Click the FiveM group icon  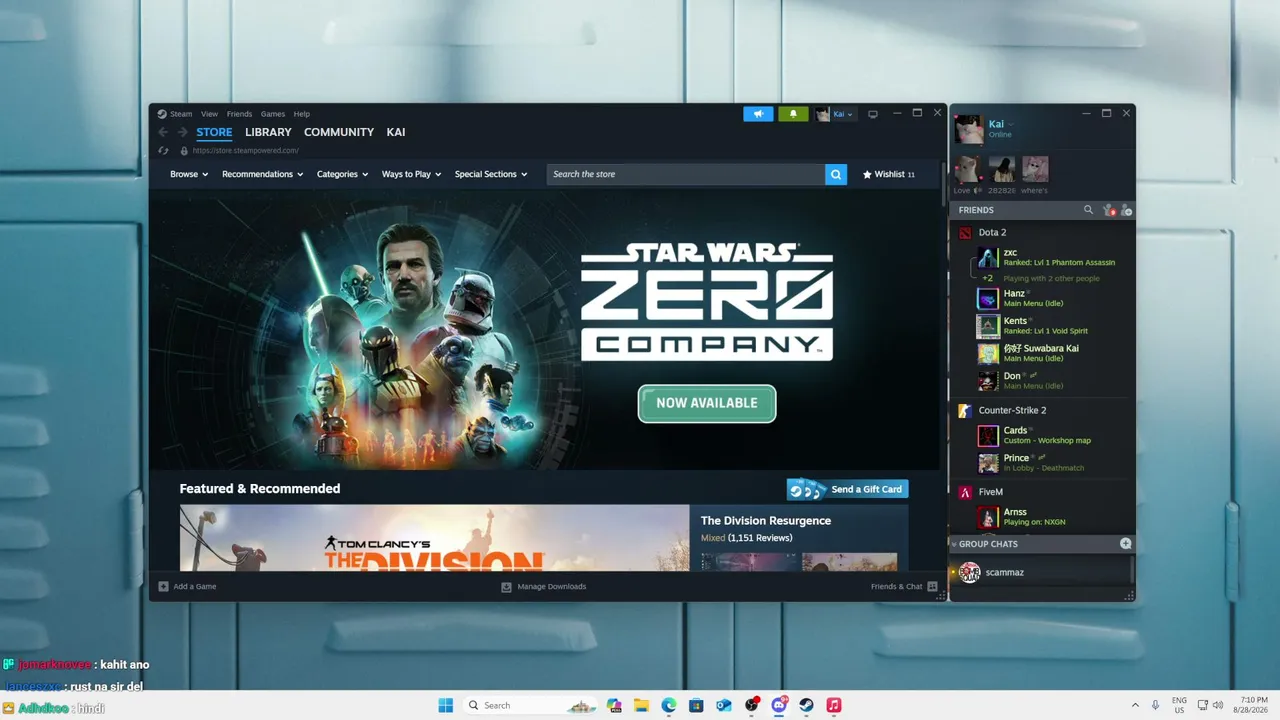click(965, 492)
